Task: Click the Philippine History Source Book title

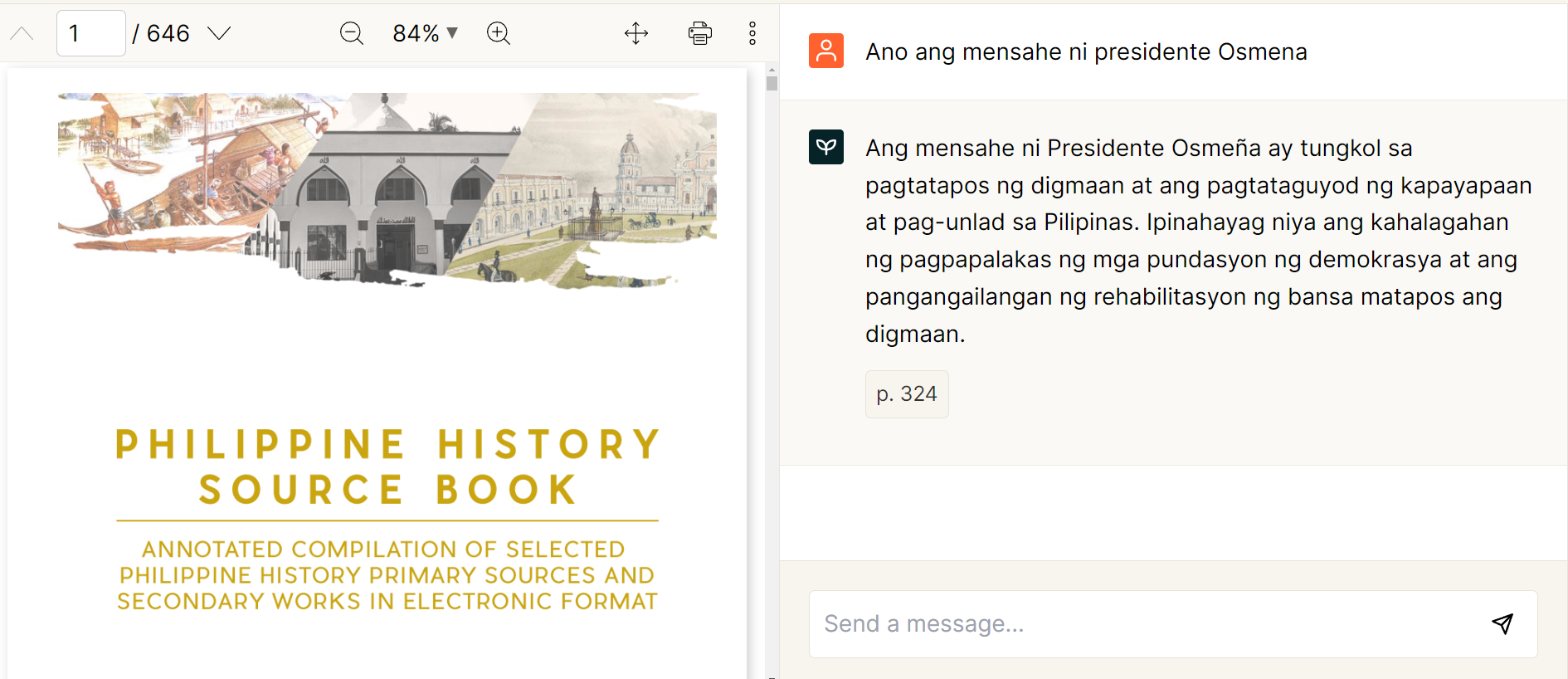Action: pos(387,467)
